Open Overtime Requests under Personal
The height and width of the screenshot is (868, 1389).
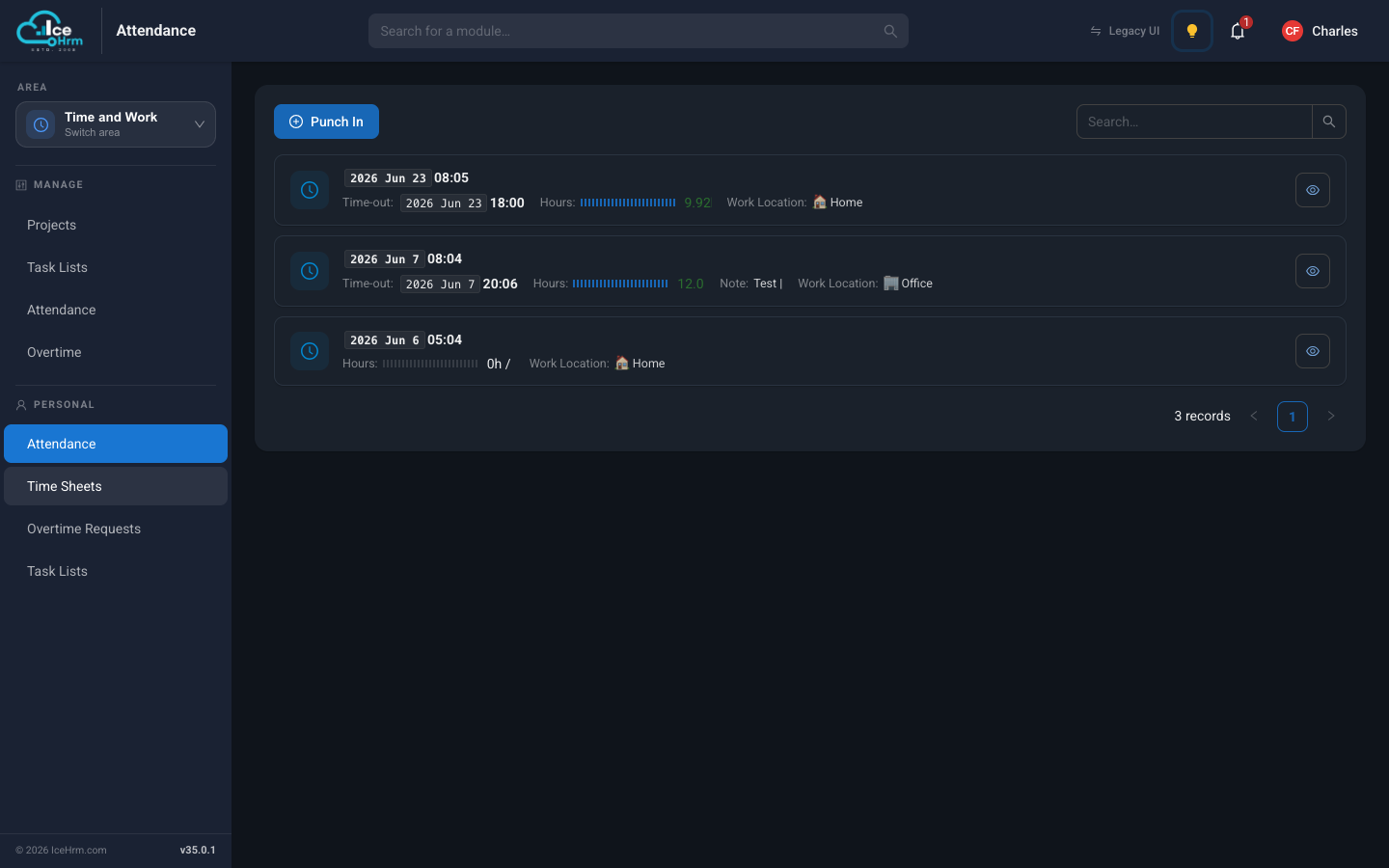point(116,529)
